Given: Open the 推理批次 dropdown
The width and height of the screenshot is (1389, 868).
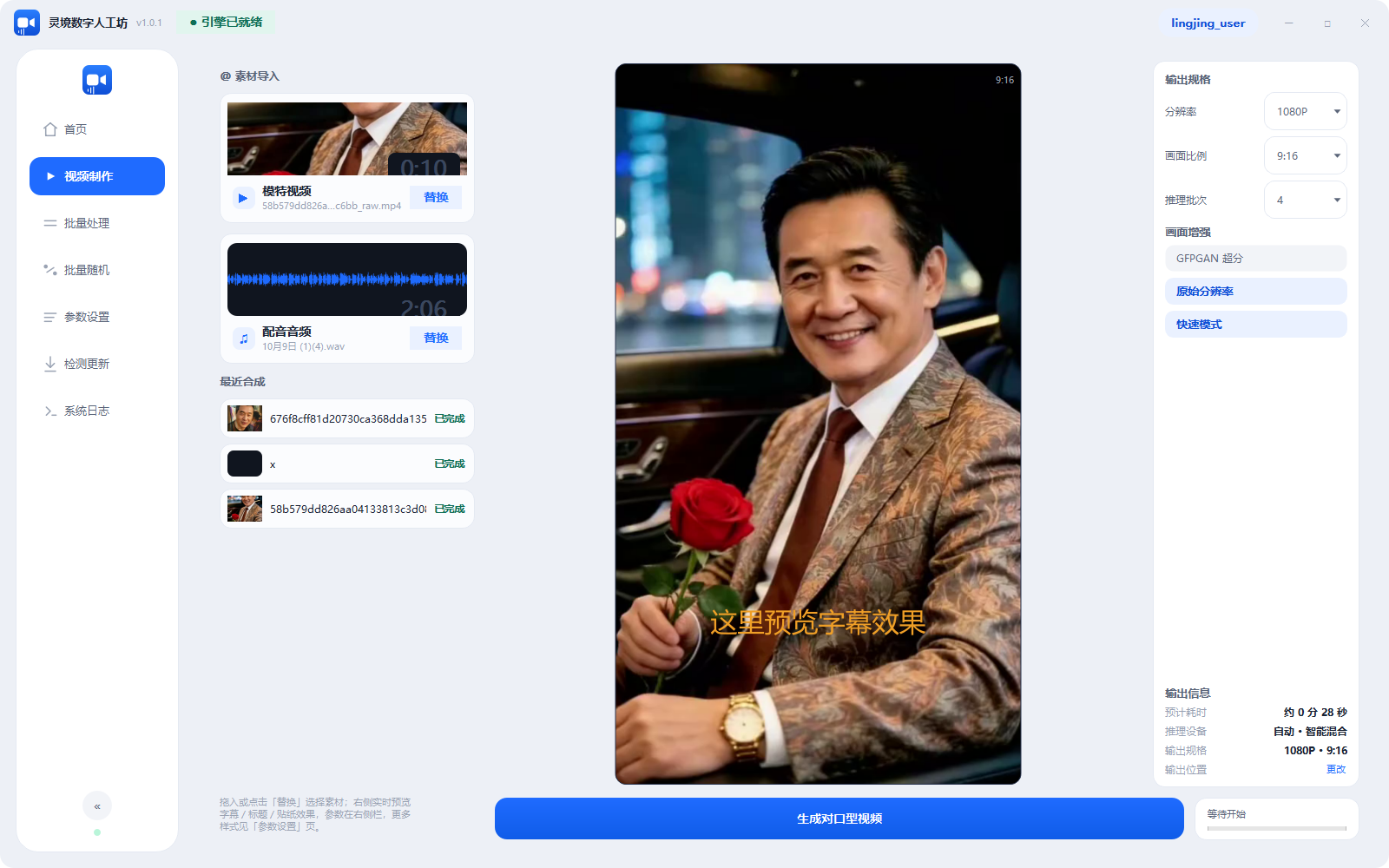Looking at the screenshot, I should (x=1306, y=200).
